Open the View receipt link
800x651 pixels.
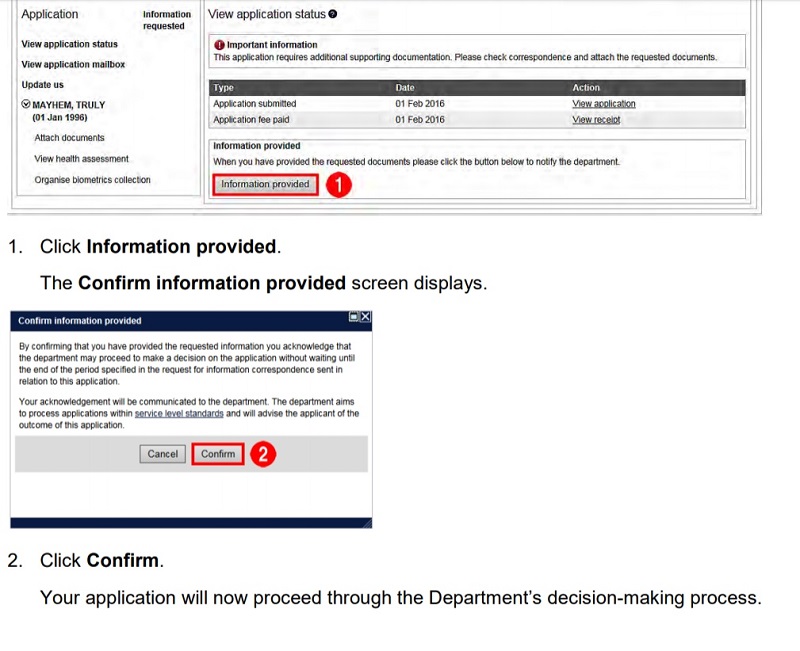coord(596,120)
